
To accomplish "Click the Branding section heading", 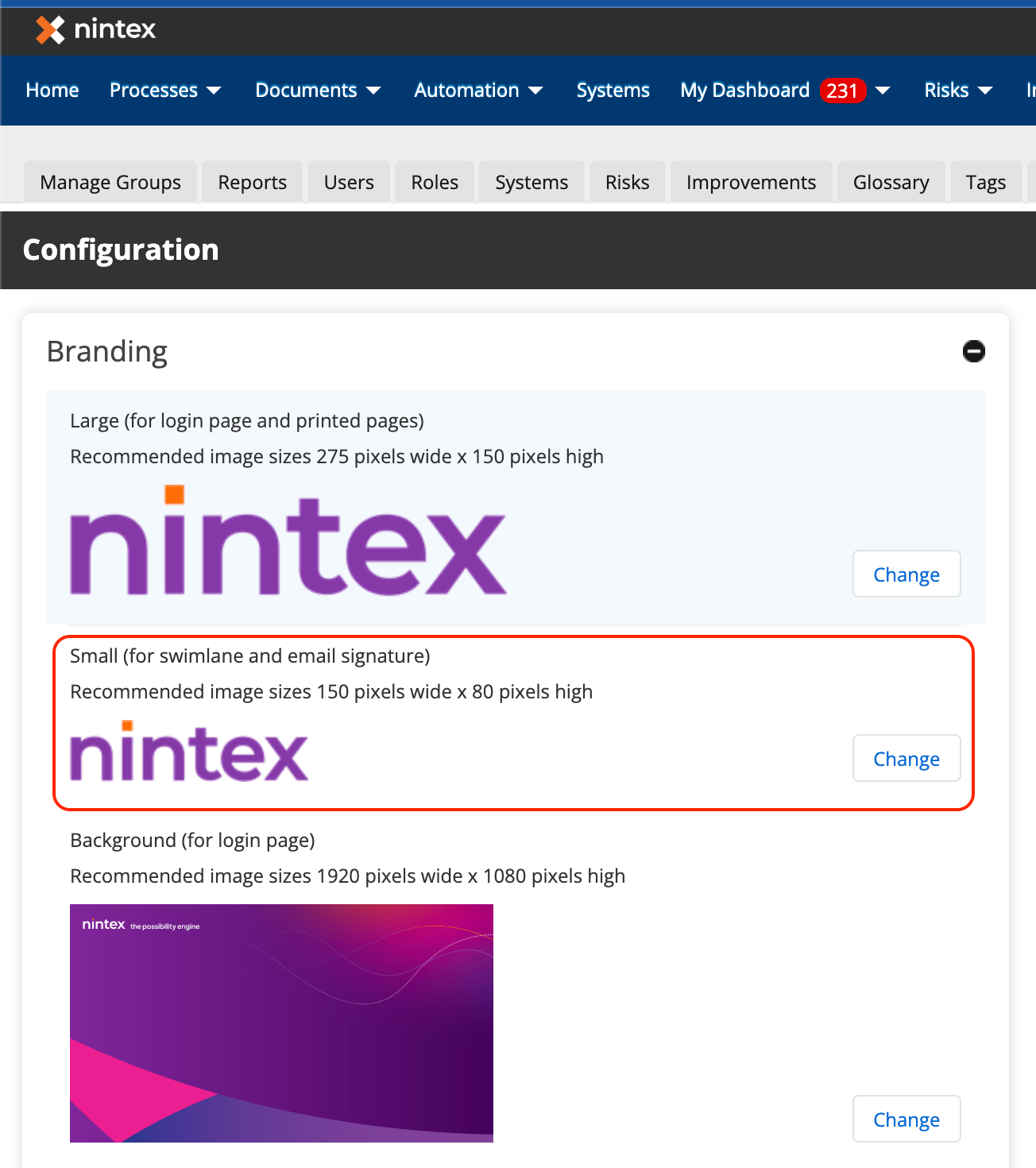I will coord(107,351).
